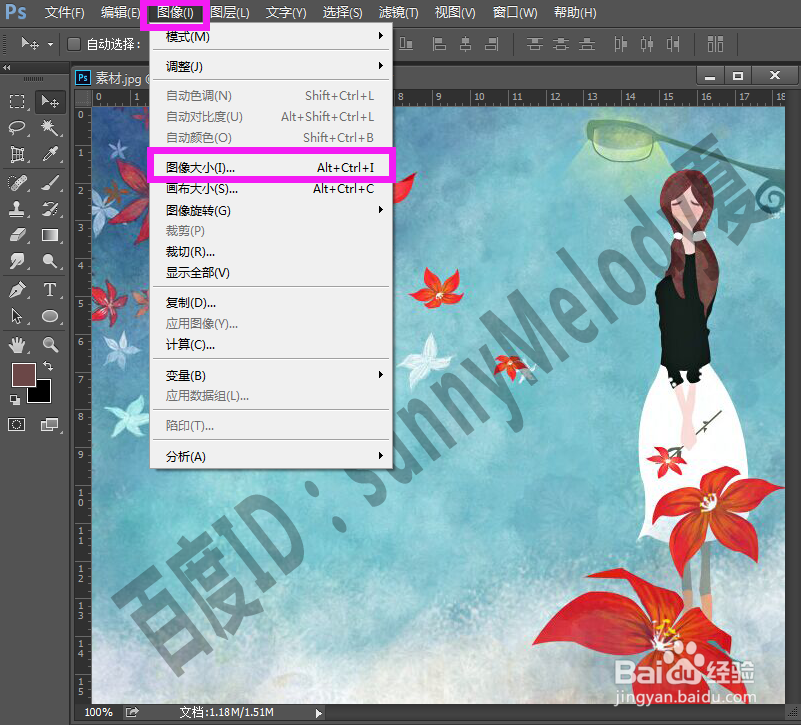
Task: Select the Eyedropper tool
Action: coord(50,154)
